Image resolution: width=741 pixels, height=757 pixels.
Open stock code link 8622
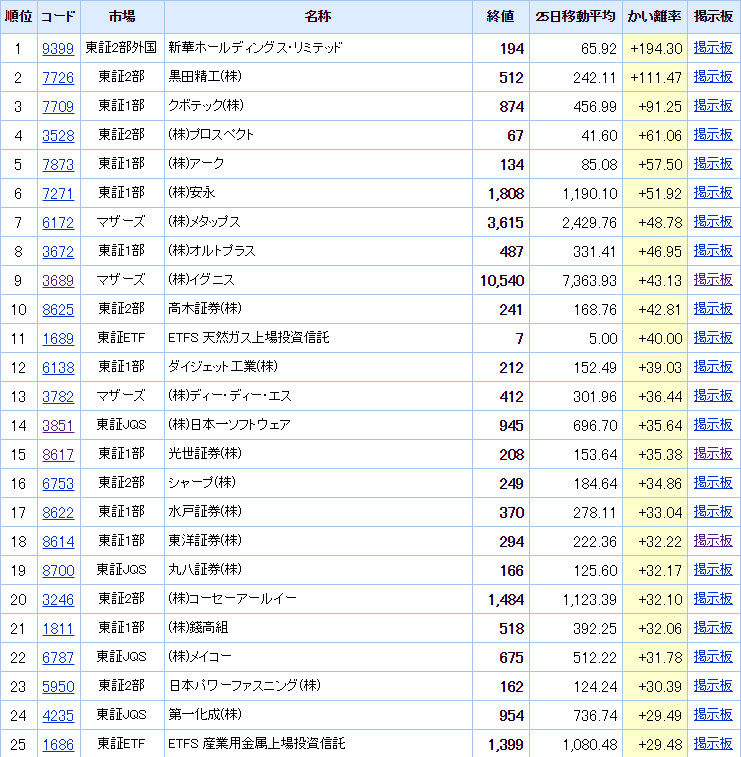[x=58, y=512]
